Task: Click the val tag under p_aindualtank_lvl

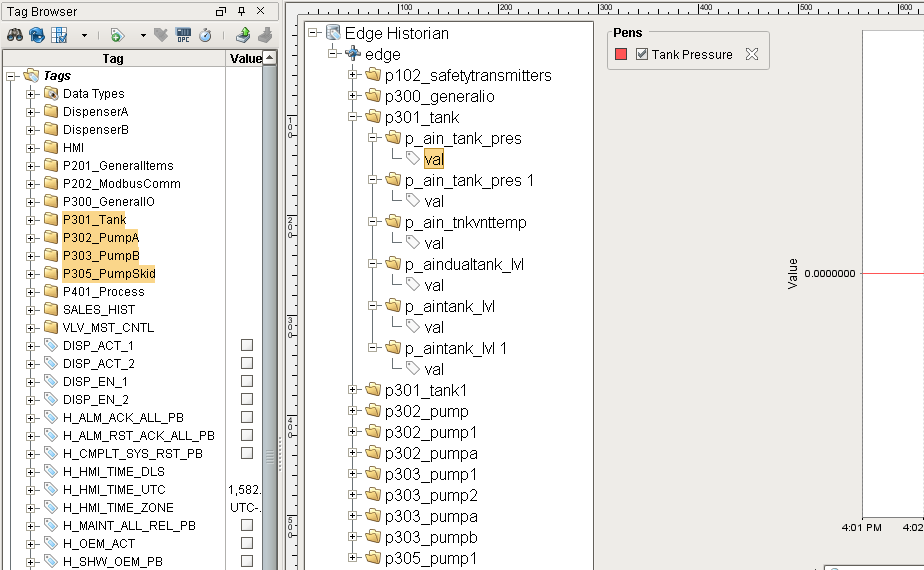Action: [x=434, y=285]
